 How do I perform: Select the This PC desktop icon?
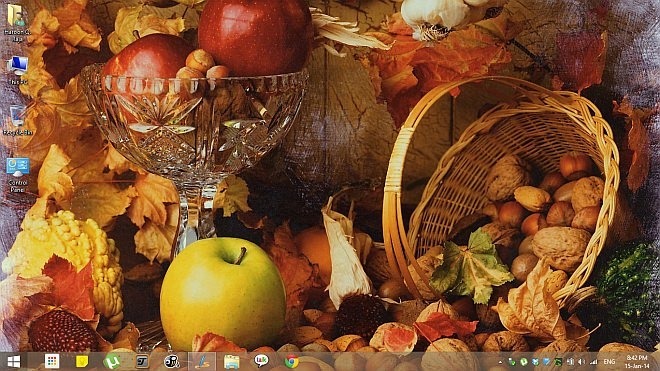pyautogui.click(x=17, y=70)
